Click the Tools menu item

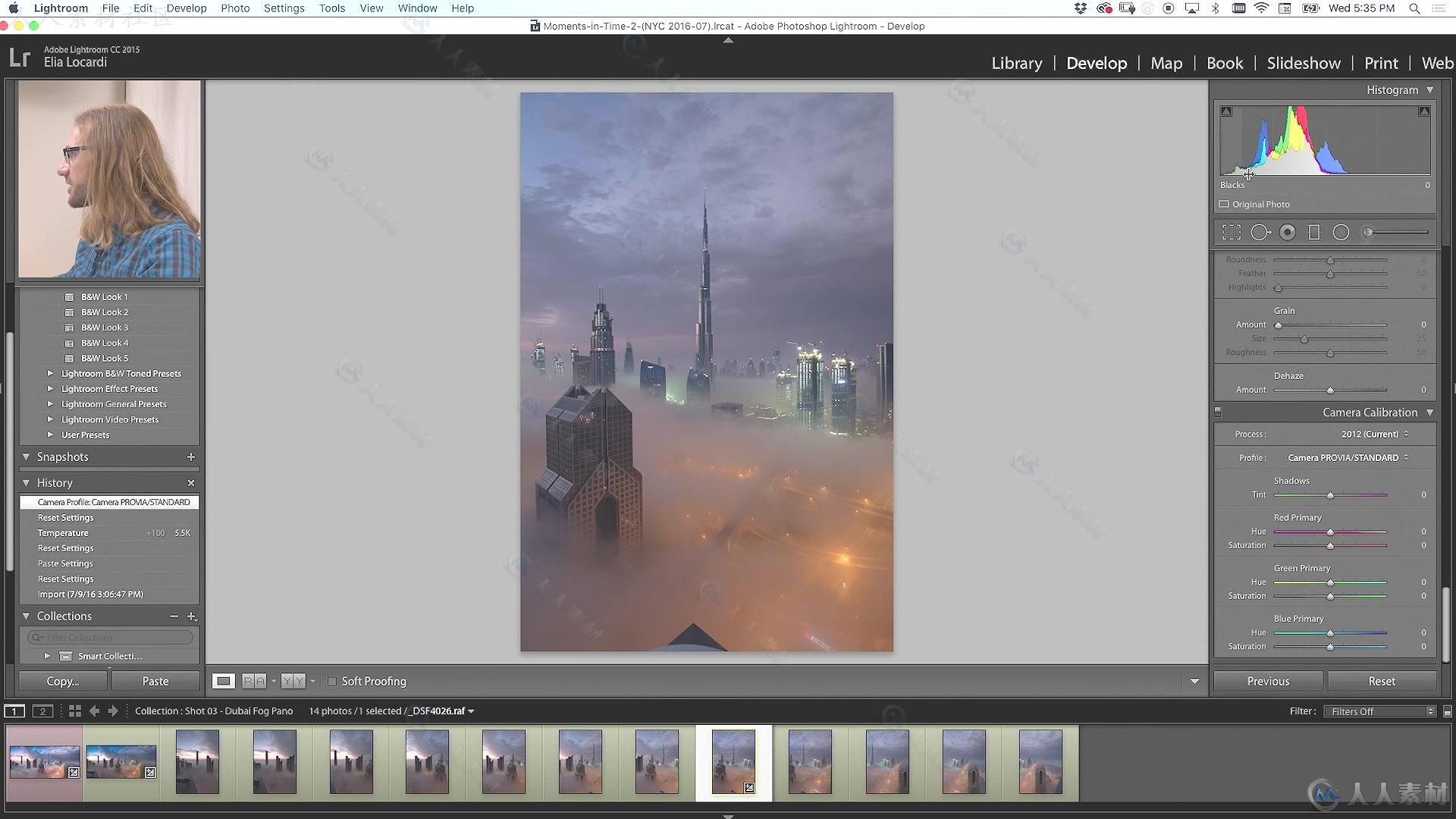[x=332, y=8]
